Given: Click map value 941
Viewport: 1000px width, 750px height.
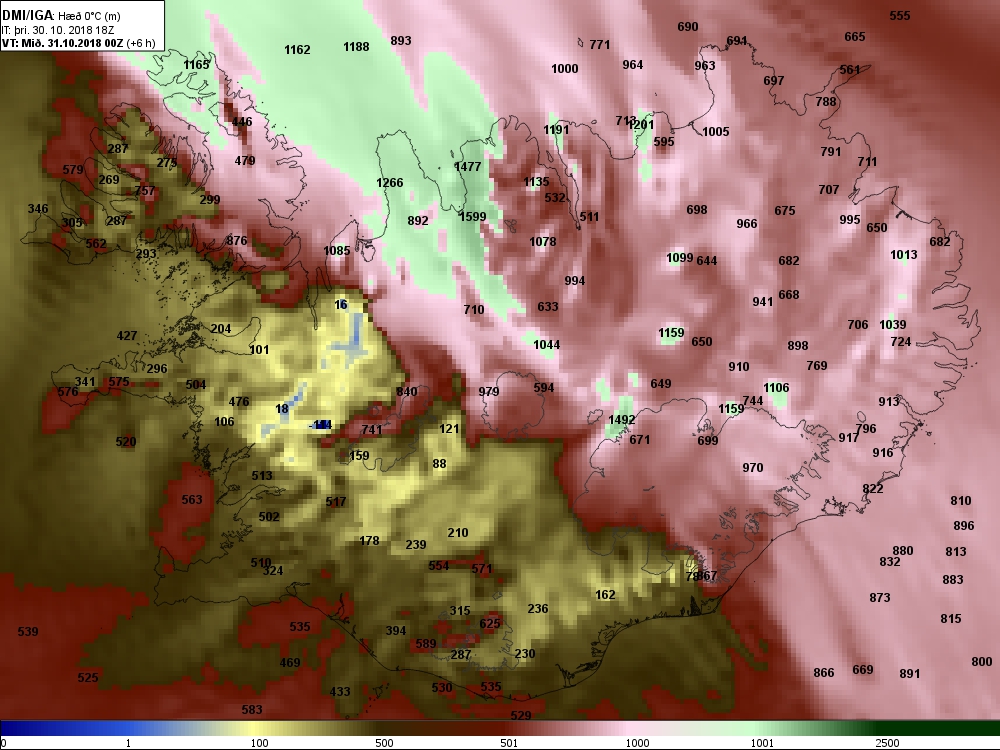Looking at the screenshot, I should tap(762, 302).
